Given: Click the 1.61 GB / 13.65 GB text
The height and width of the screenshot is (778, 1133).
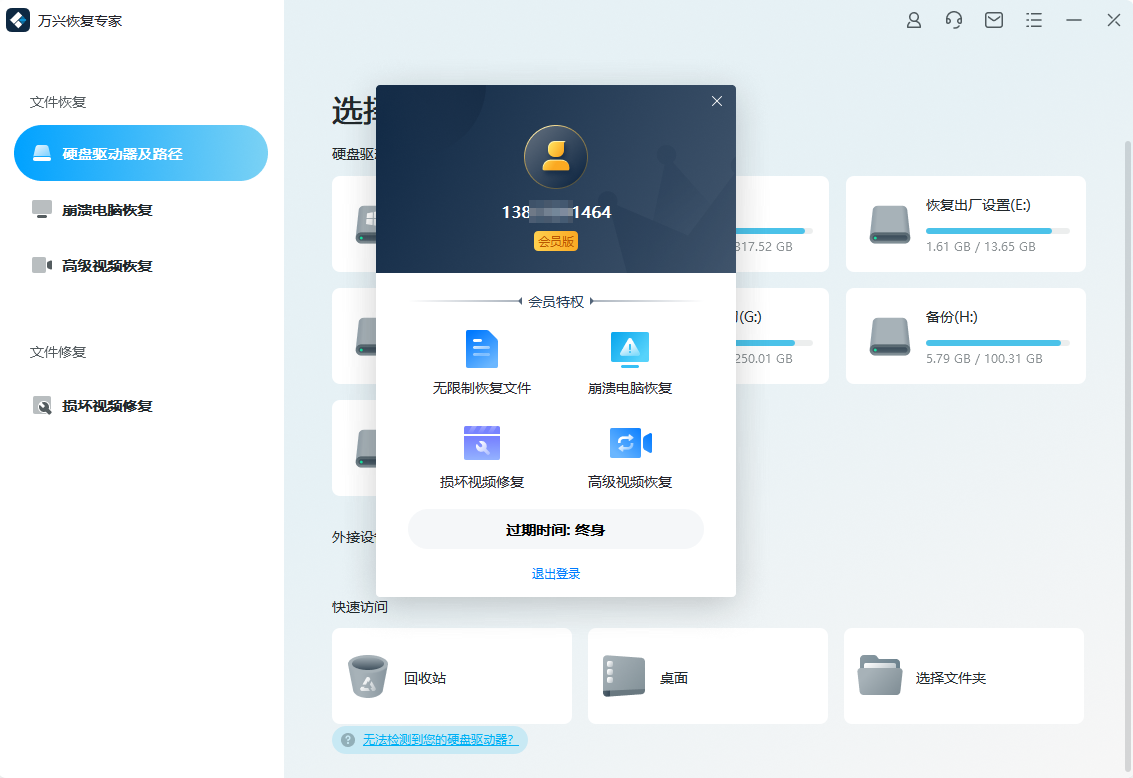Looking at the screenshot, I should 981,246.
